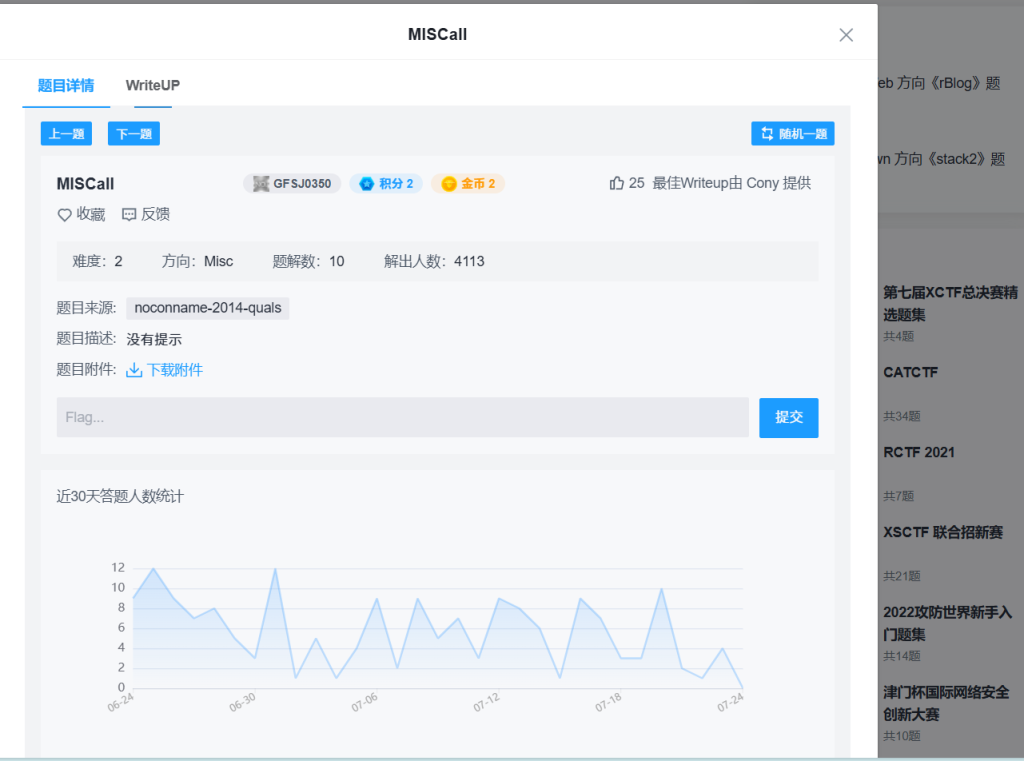The image size is (1024, 761).
Task: Click the gold coin badge icon
Action: pyautogui.click(x=449, y=184)
